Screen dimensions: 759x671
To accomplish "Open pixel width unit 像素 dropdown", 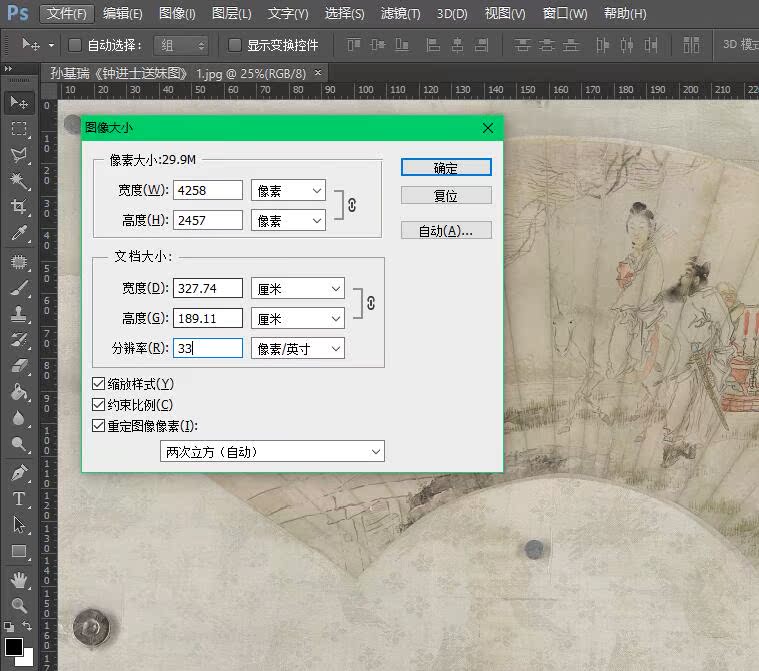I will tap(288, 191).
